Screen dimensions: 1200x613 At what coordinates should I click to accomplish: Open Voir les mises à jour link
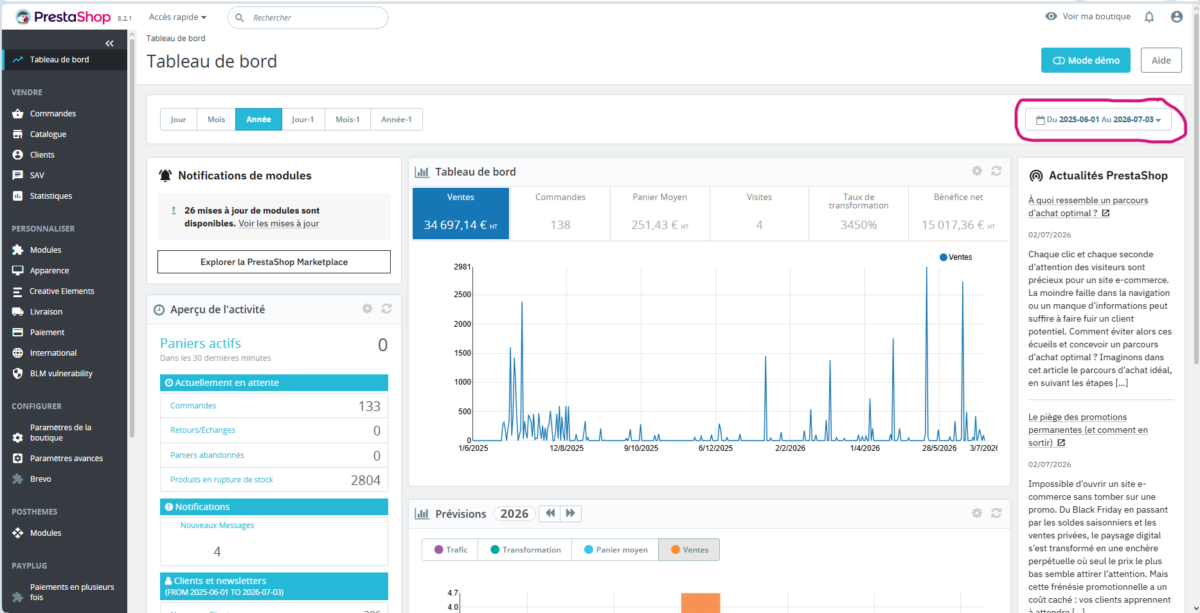(279, 223)
